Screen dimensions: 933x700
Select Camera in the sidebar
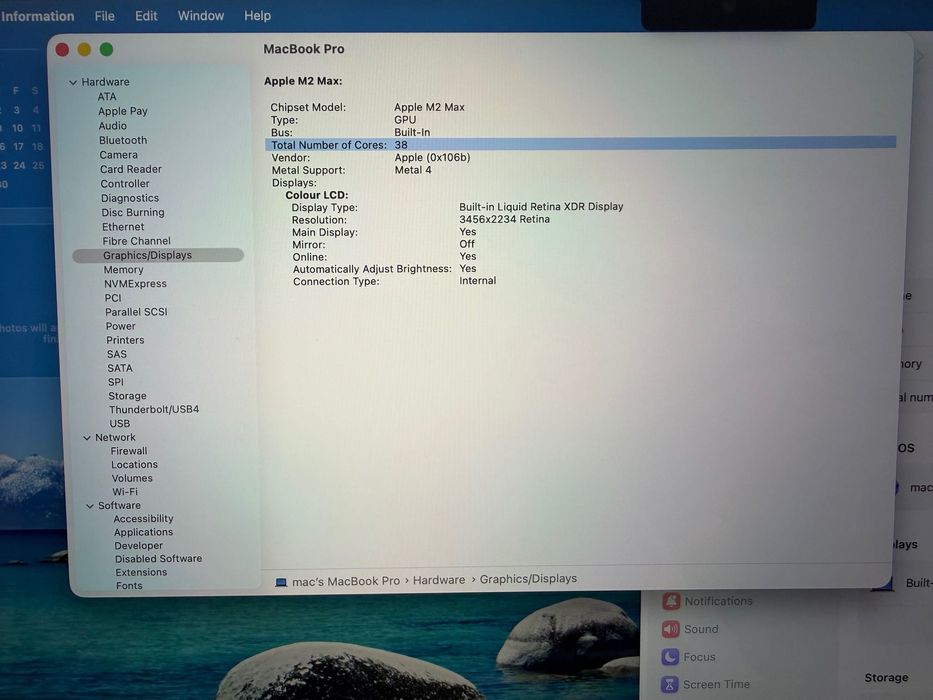(x=118, y=155)
